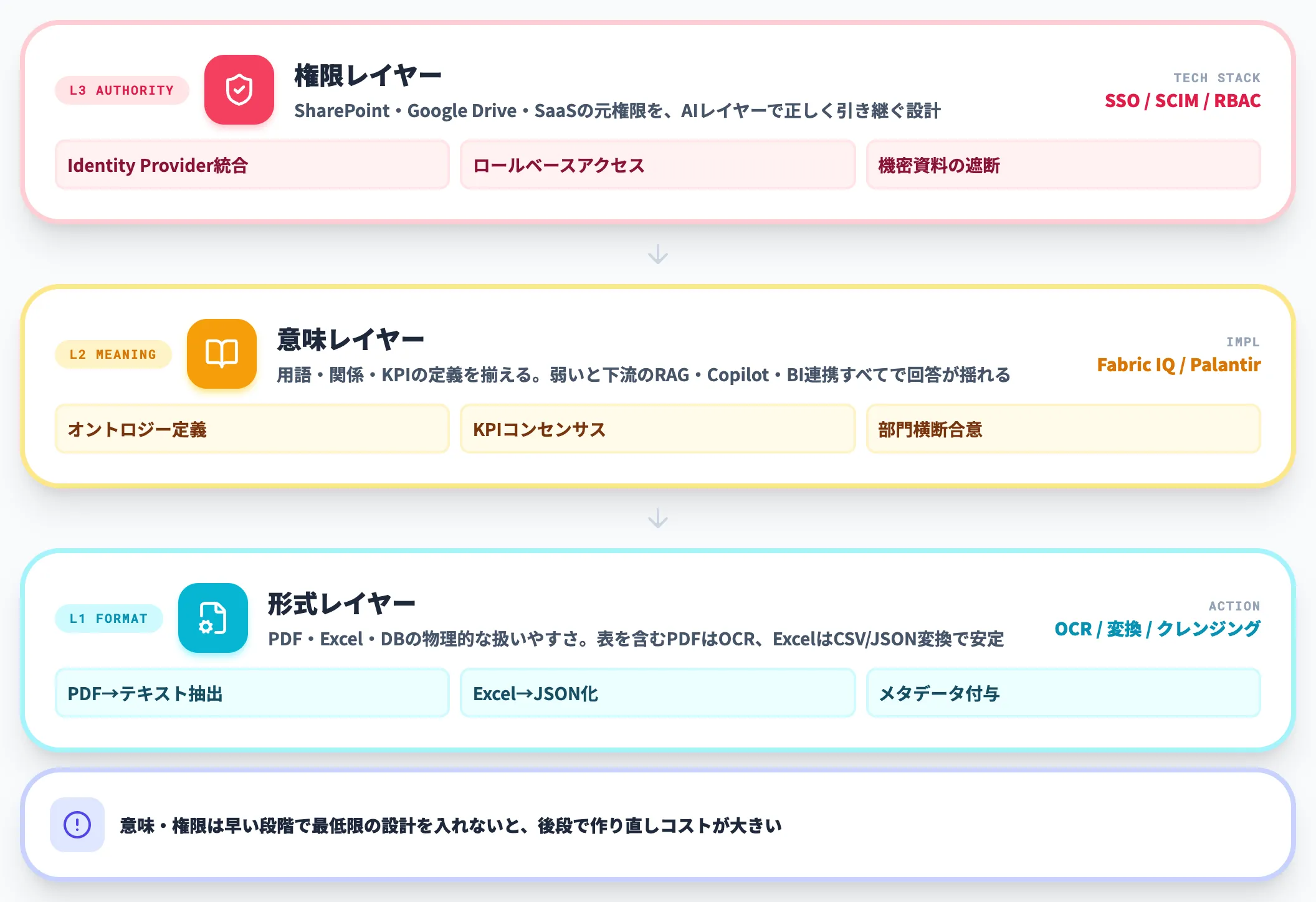Click the PDF・Excel・DBの物理的な description line

636,639
